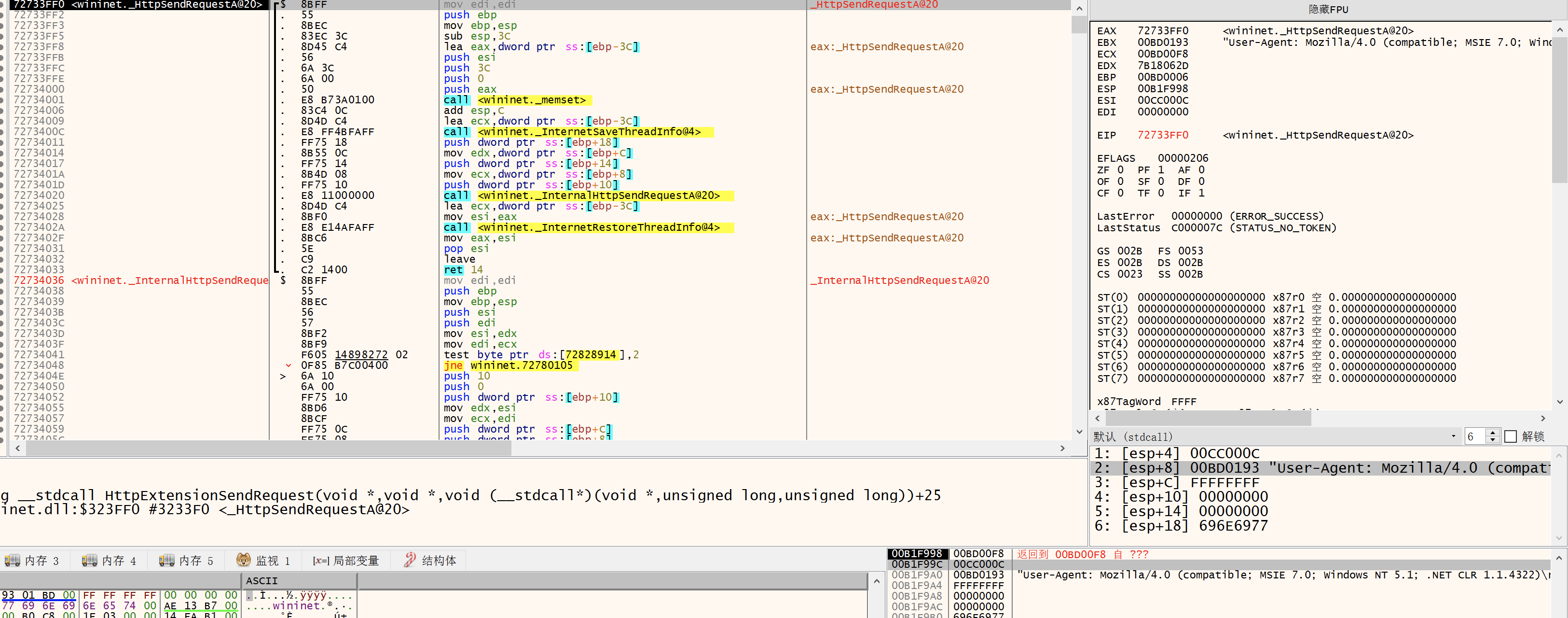Click disassembly horizontal scrollbar left arrow
This screenshot has height=618, width=1568.
pos(18,448)
